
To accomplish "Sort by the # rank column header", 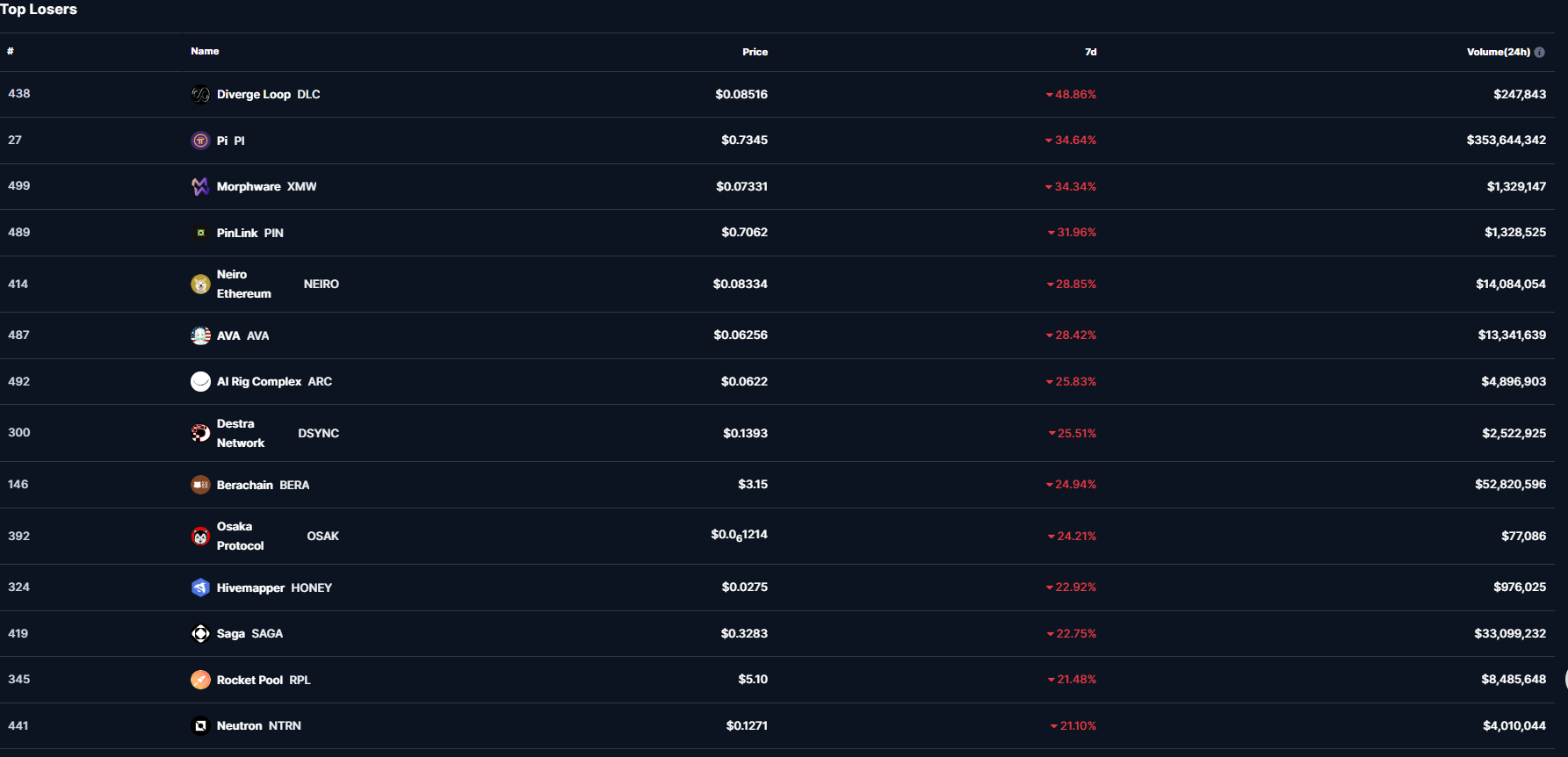I will (11, 51).
